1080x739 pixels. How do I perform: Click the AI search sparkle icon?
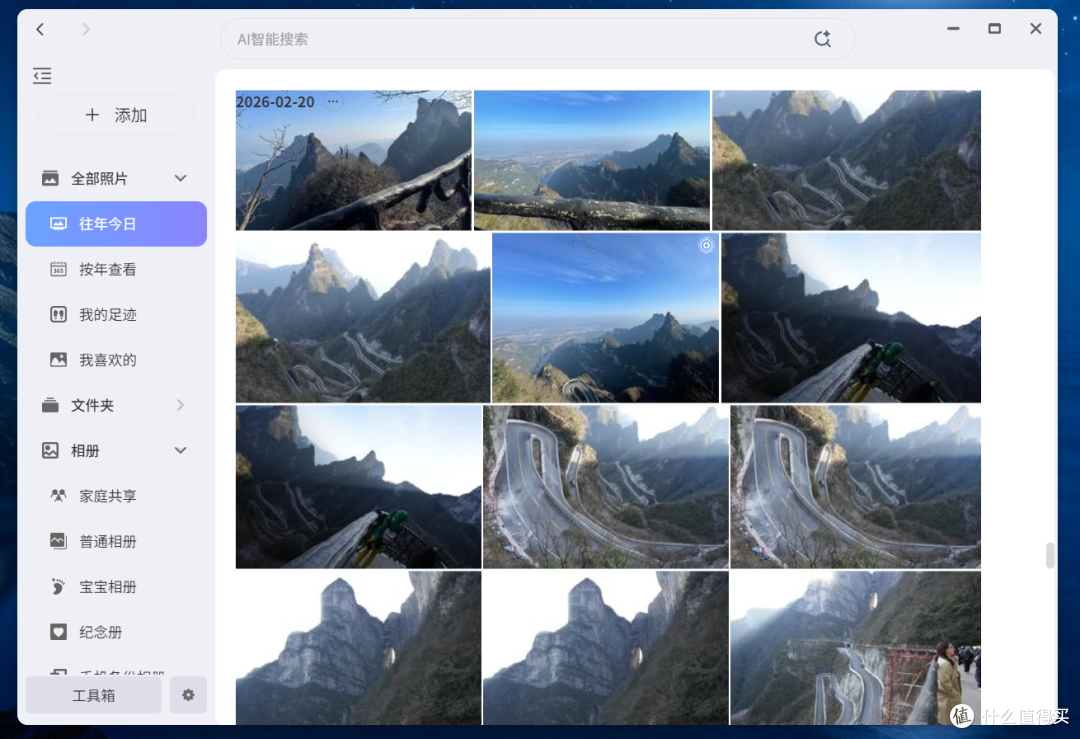point(822,39)
